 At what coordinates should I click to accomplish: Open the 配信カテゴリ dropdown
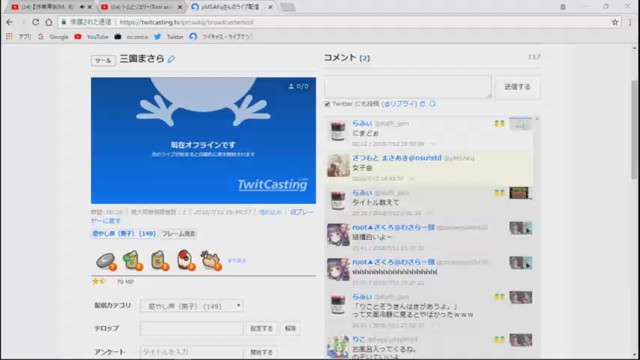(191, 306)
